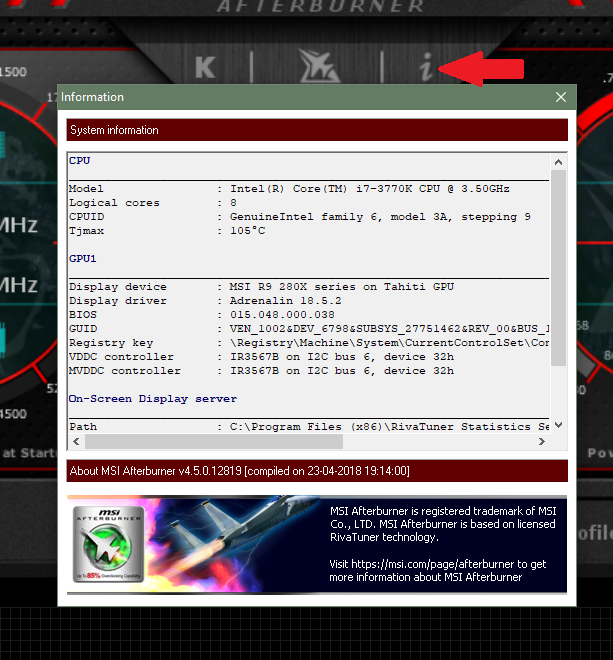The width and height of the screenshot is (613, 660).
Task: Click the horizontal scrollbar right arrow
Action: pos(542,442)
